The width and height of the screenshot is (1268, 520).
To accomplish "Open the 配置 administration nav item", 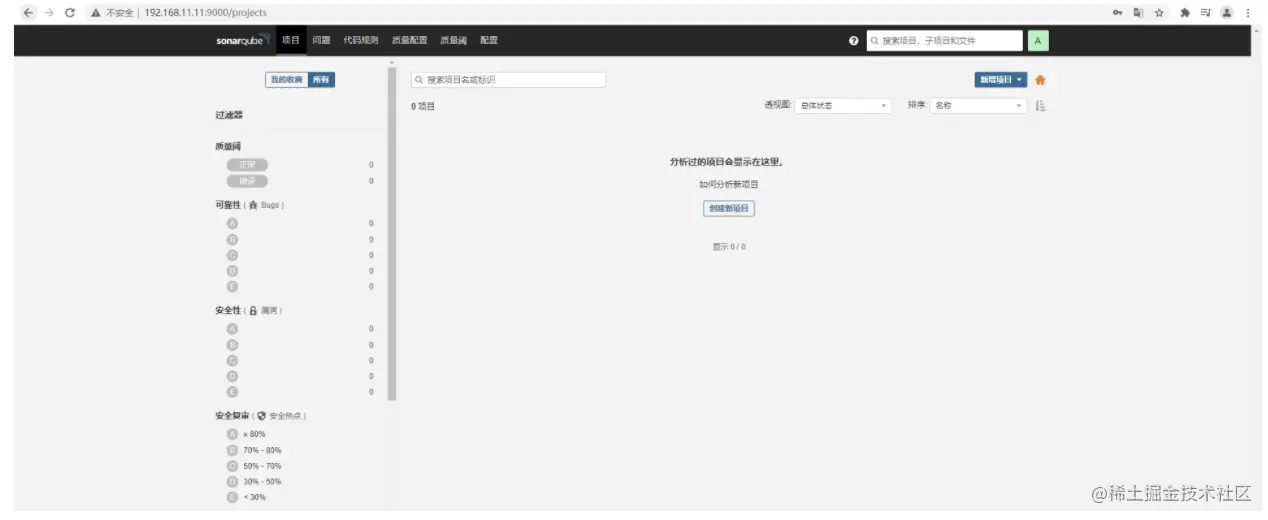I will (x=489, y=41).
